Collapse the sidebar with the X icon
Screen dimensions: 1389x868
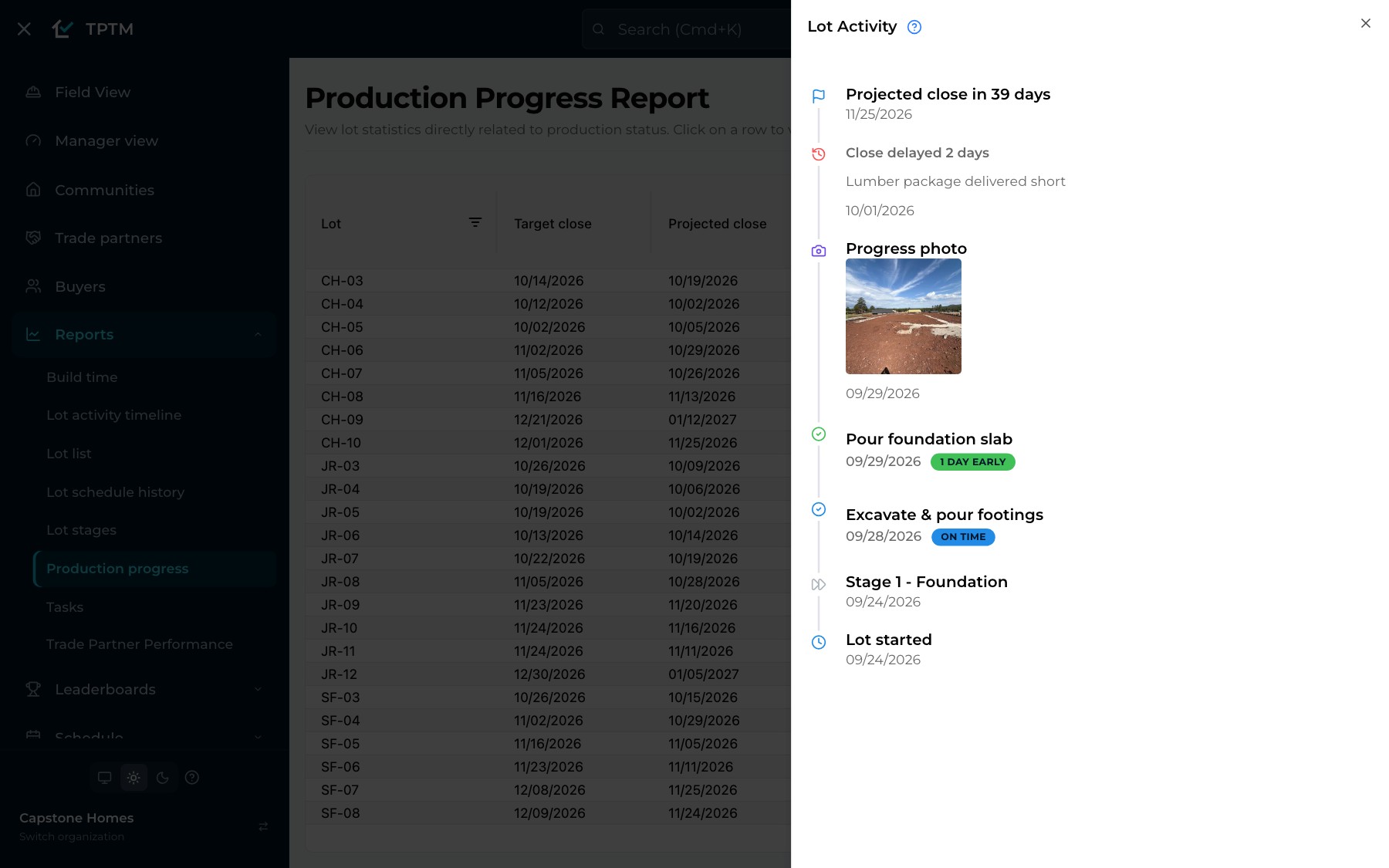pos(24,29)
